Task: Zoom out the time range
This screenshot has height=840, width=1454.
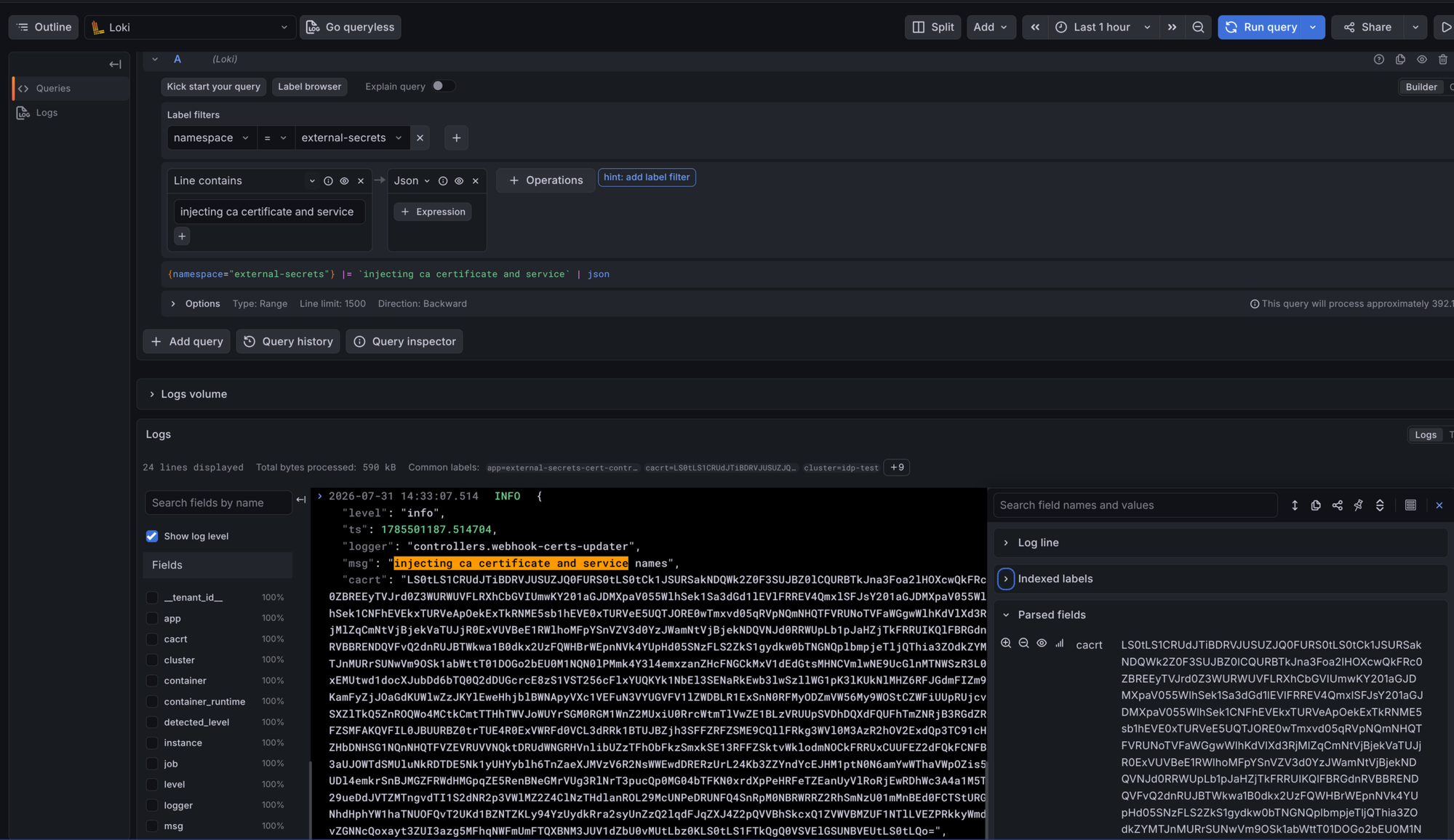Action: click(x=1198, y=27)
